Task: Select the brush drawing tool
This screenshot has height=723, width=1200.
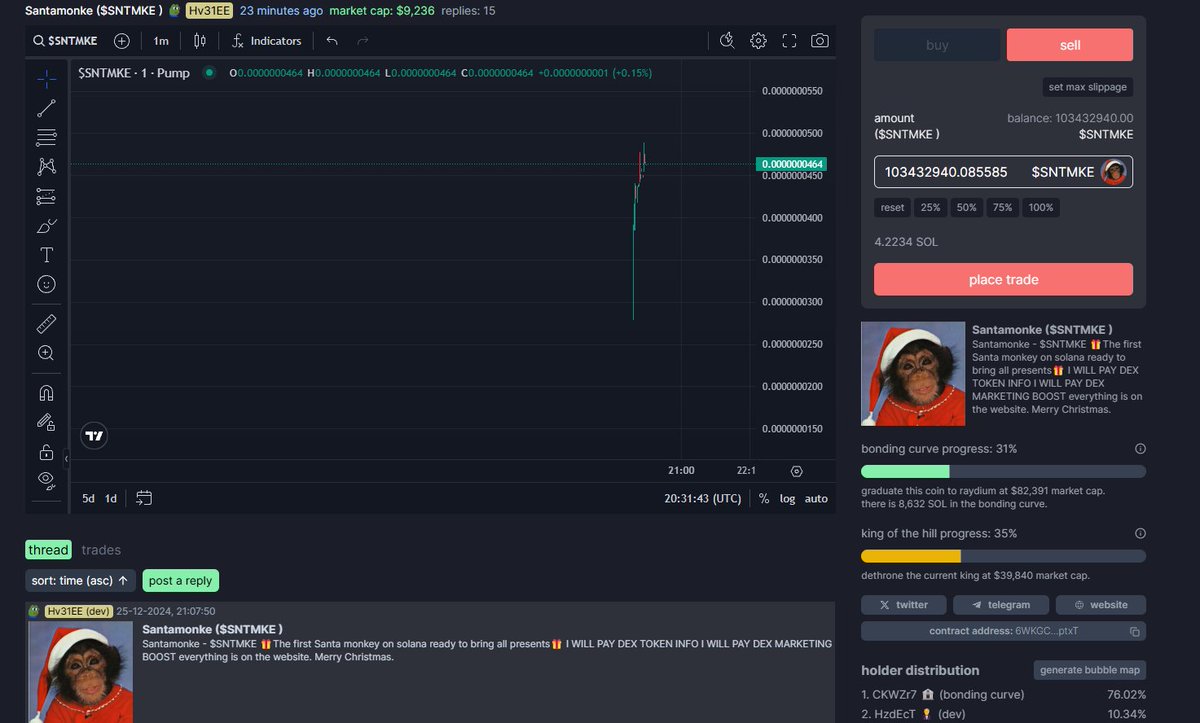Action: pos(46,226)
